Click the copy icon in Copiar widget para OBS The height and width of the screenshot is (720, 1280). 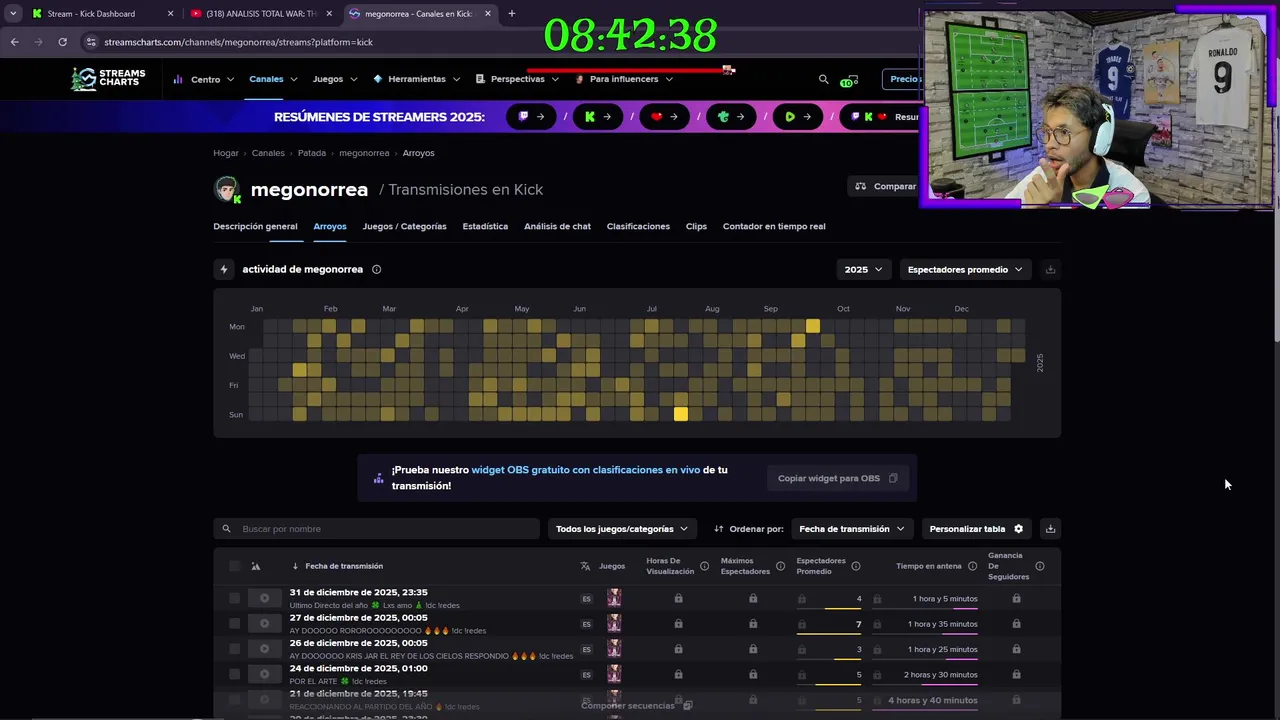pyautogui.click(x=893, y=478)
